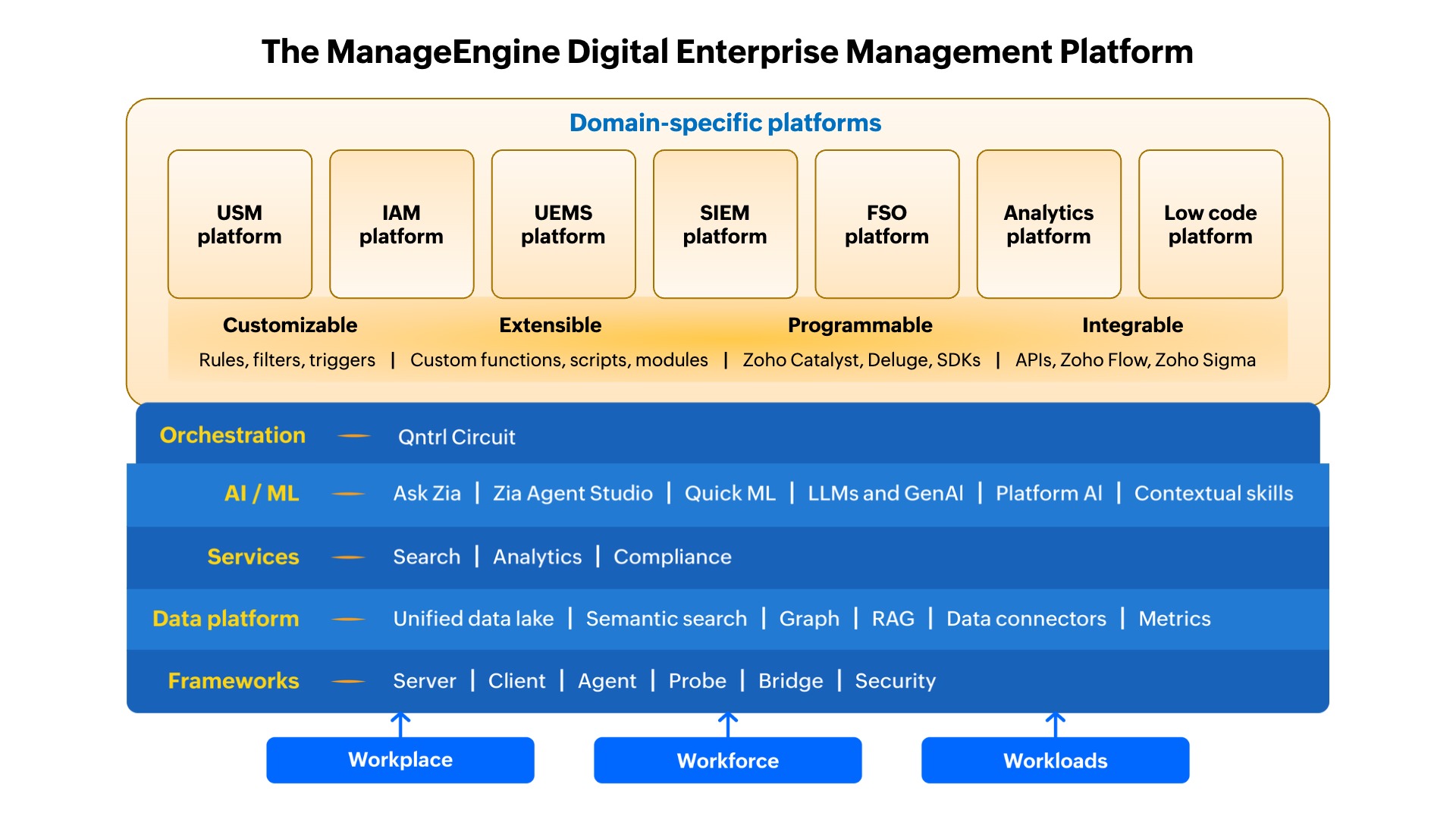Click RAG entry
Viewport: 1456px width, 819px height.
click(x=893, y=619)
